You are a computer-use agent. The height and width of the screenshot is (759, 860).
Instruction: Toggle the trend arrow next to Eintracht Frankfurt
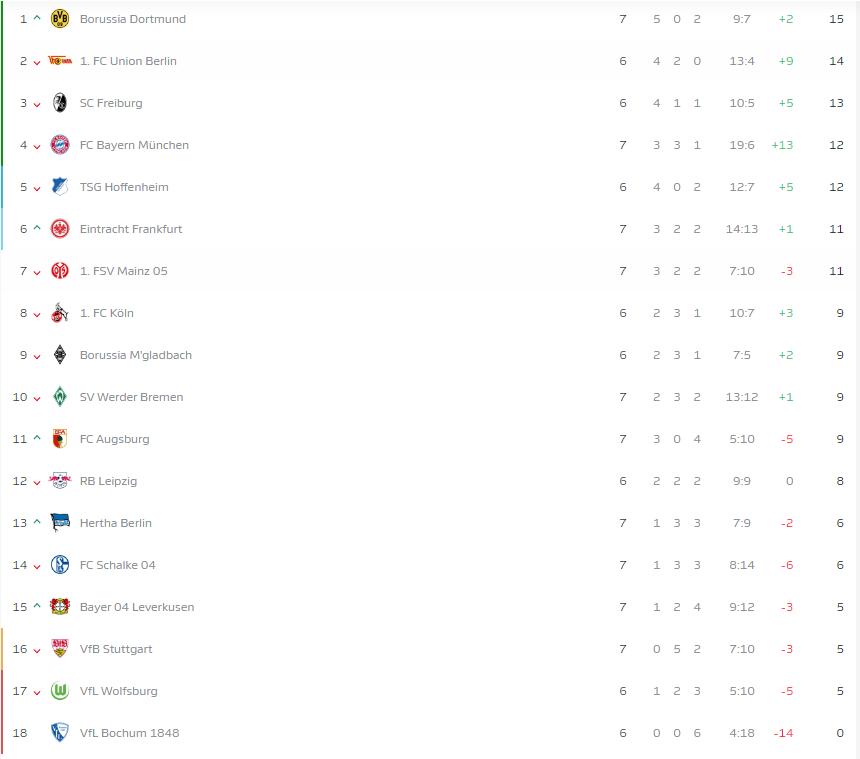click(37, 229)
